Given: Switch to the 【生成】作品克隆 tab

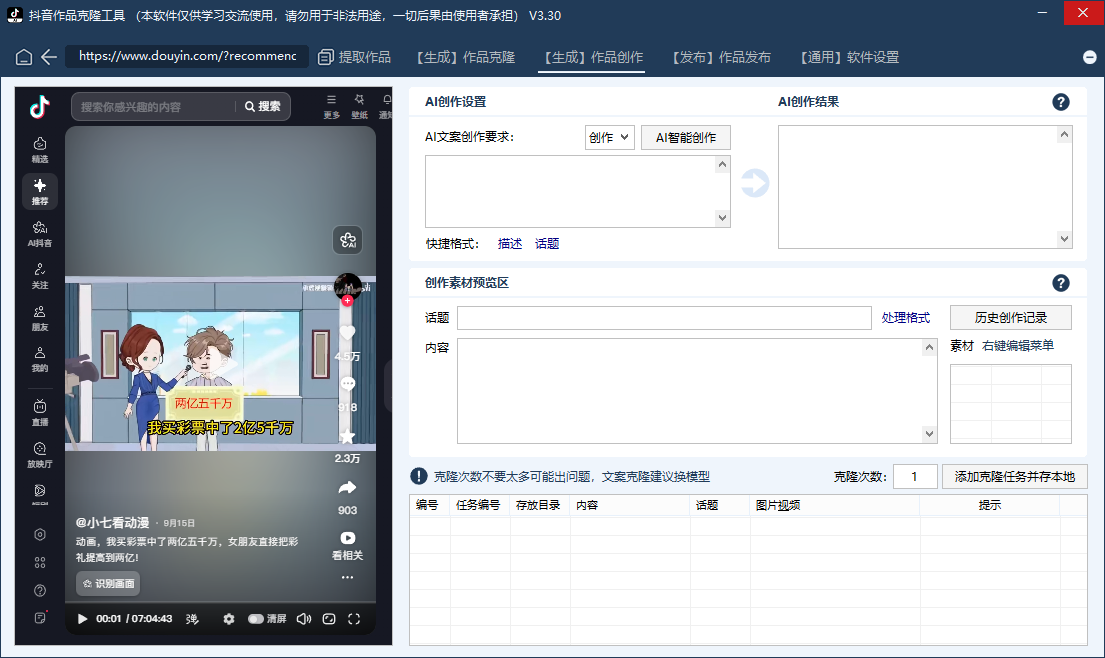Looking at the screenshot, I should point(465,57).
